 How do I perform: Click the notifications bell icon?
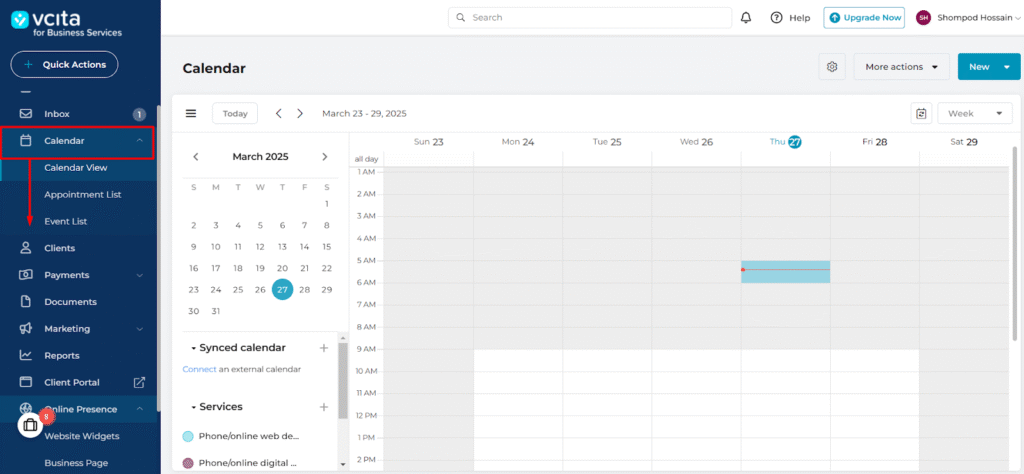(x=746, y=17)
